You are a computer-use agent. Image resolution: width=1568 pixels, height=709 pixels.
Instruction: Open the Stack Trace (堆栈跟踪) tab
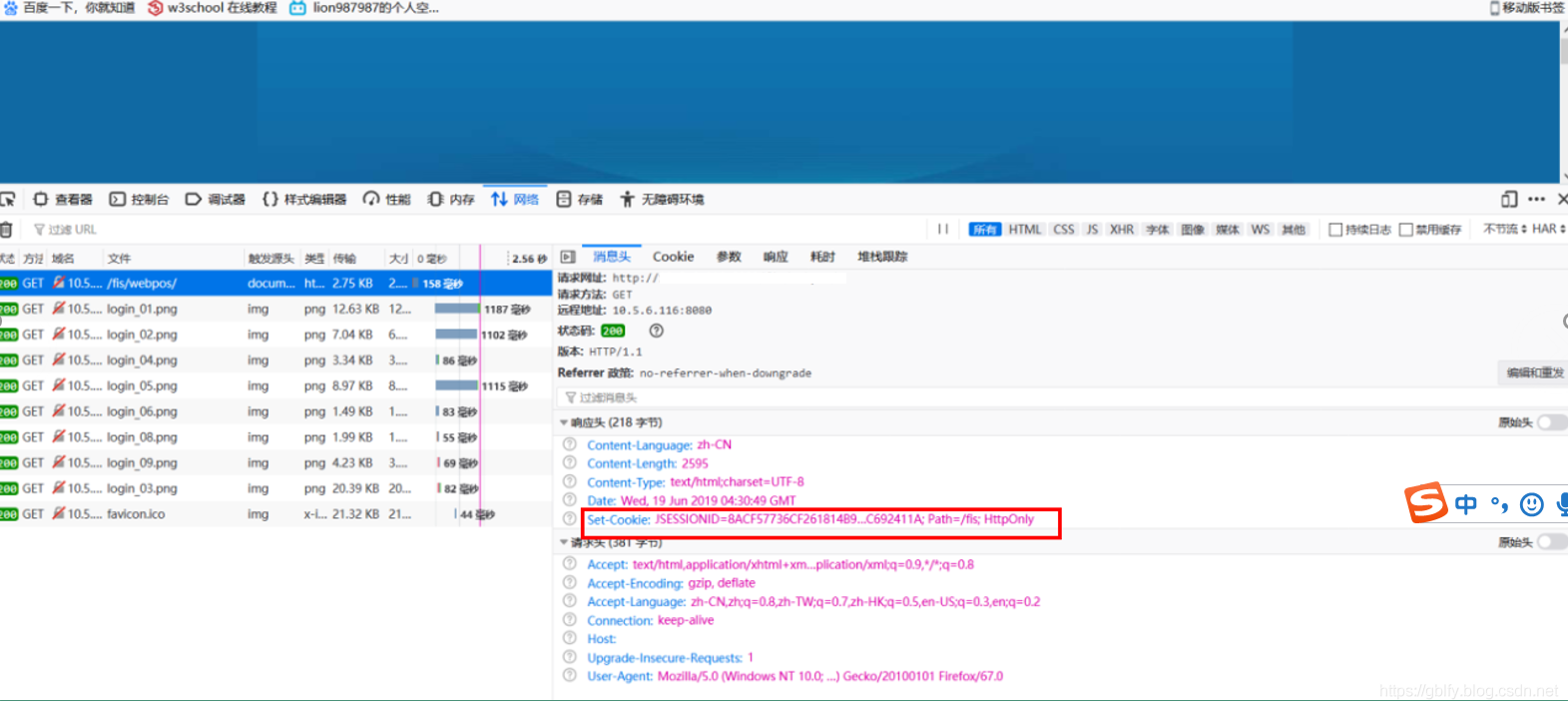coord(882,257)
